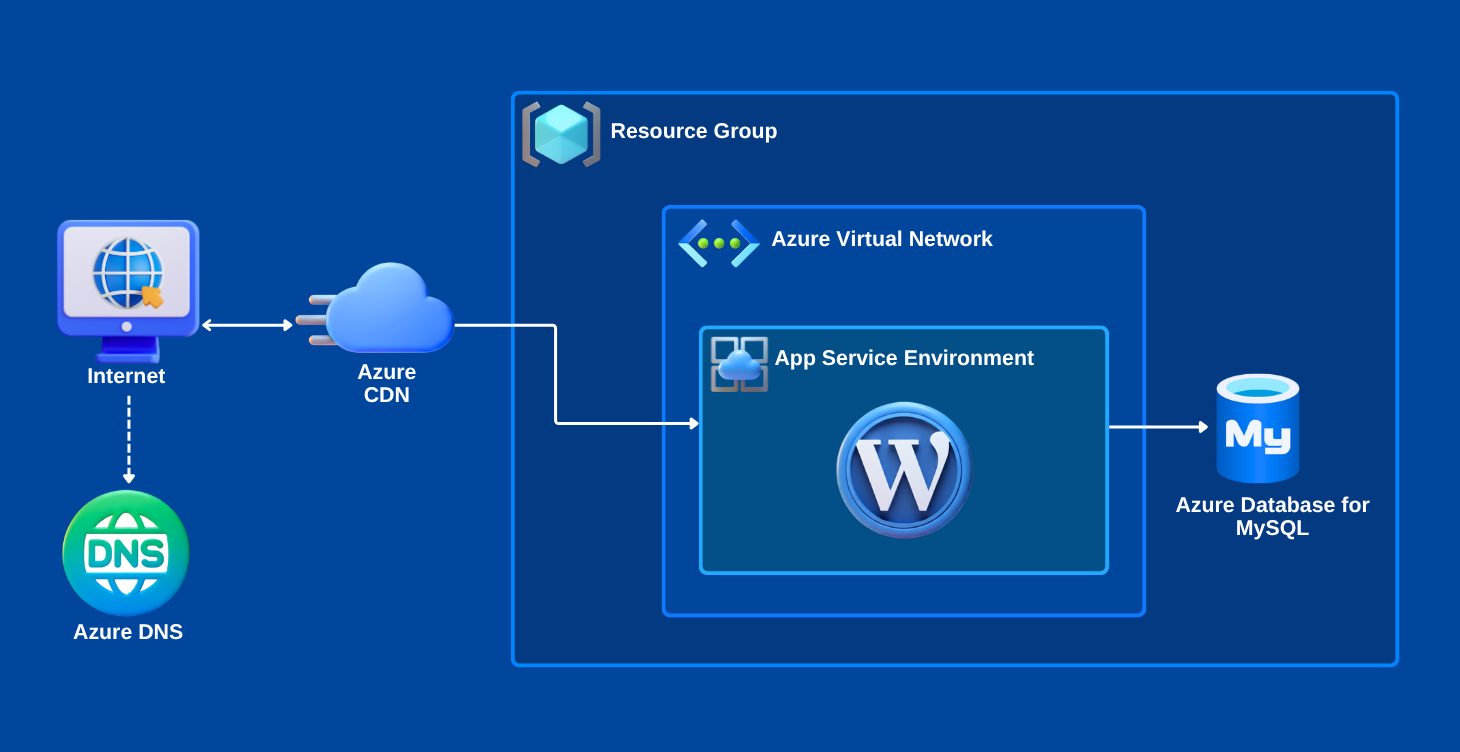The image size is (1460, 752).
Task: Select the Resource Group title text
Action: (x=693, y=131)
